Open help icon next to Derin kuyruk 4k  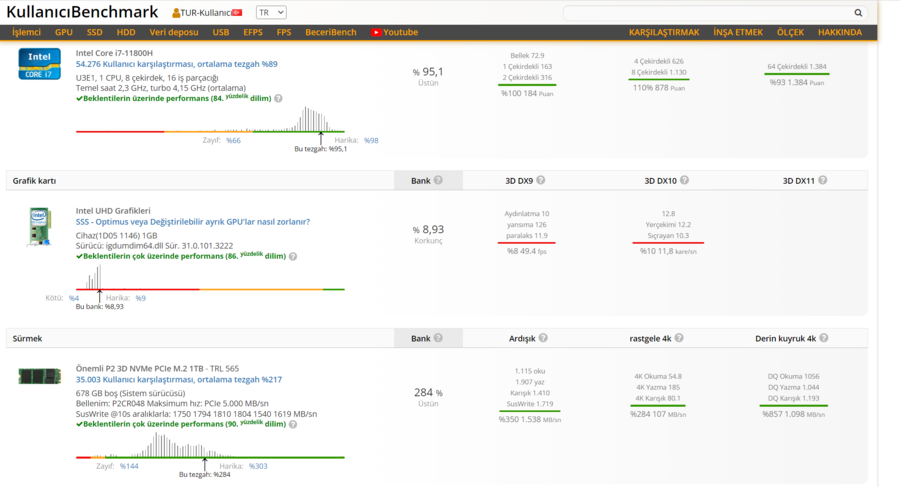[824, 338]
